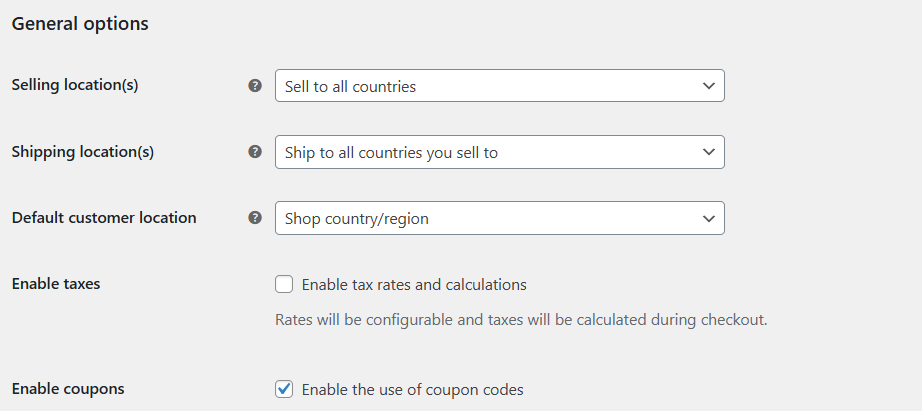Click the "Shipping location(s)" field label
Screen dimensions: 922x411
pos(83,152)
